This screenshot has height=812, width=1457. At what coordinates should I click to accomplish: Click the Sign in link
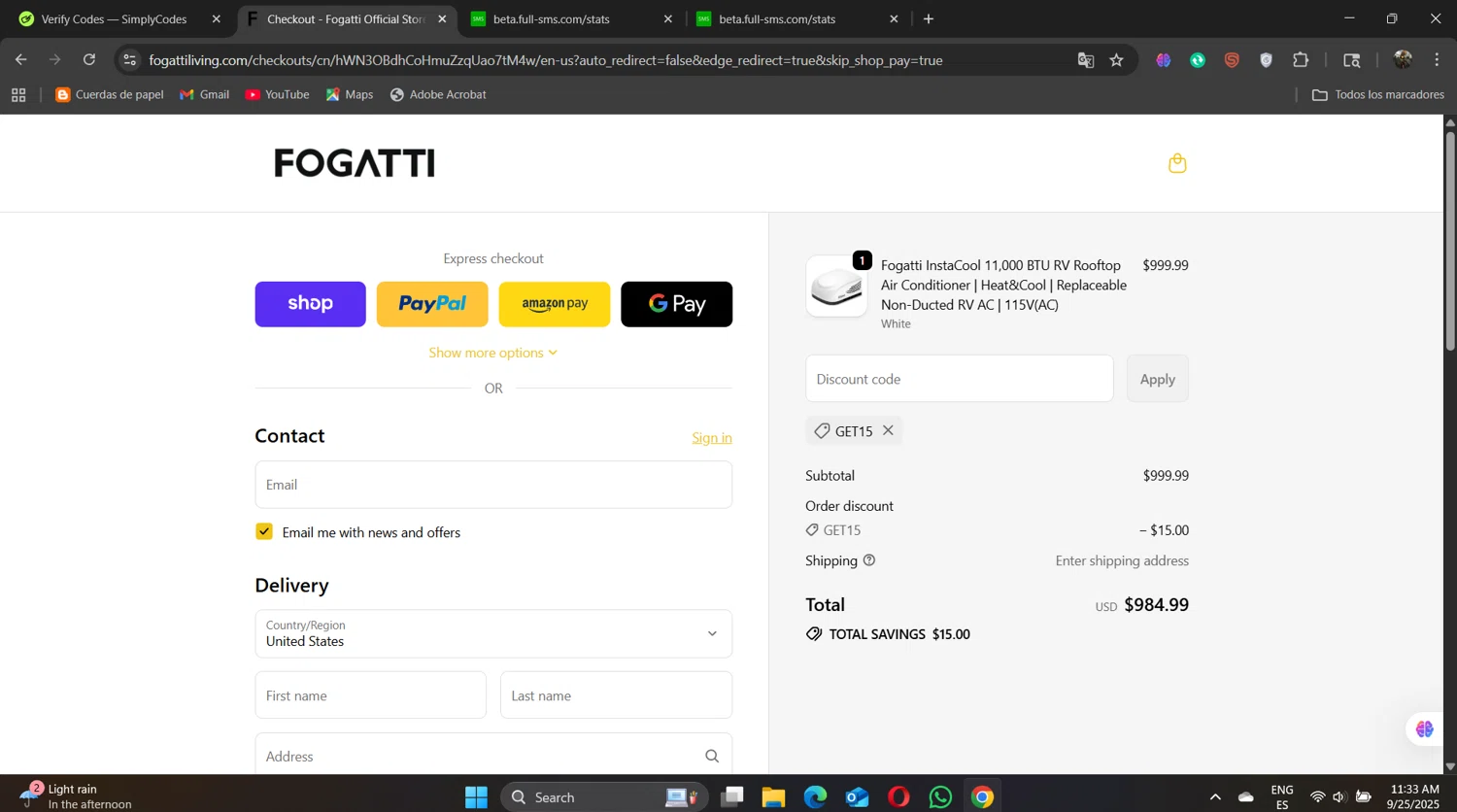[x=712, y=438]
